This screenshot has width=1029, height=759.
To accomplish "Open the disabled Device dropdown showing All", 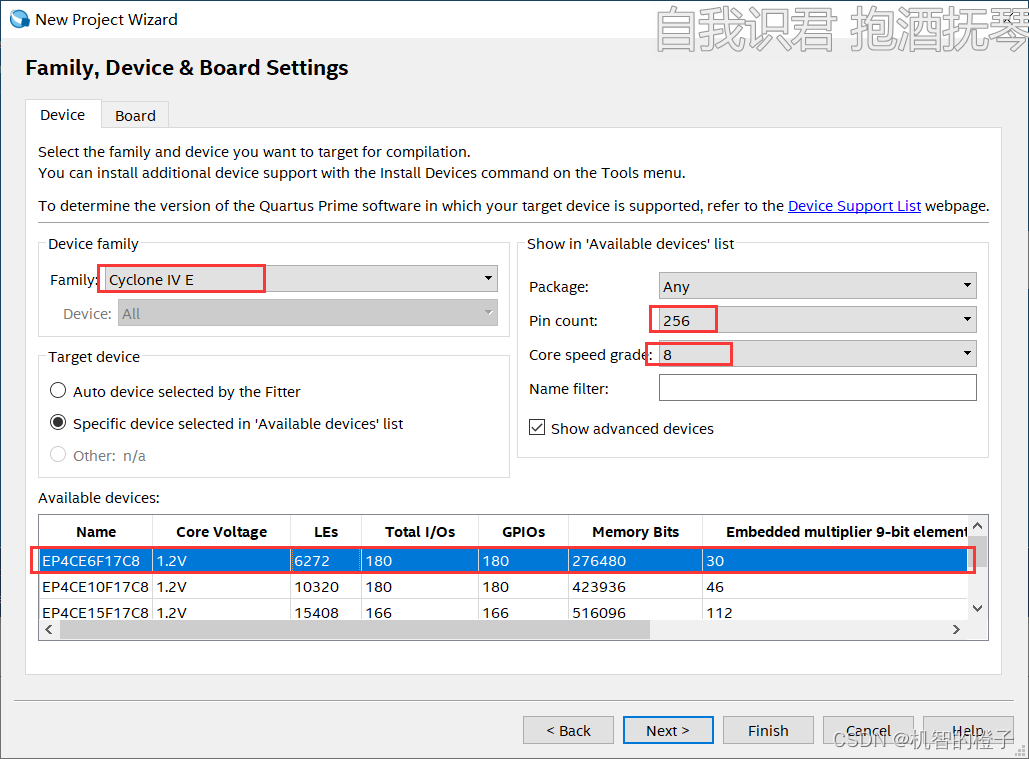I will click(307, 313).
